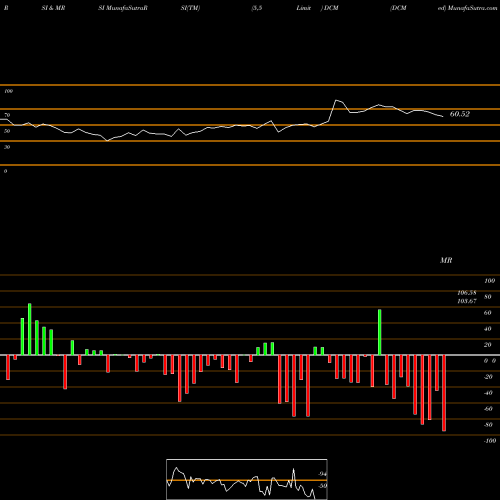The width and height of the screenshot is (500, 500).
Task: Click the 94 label in mini chart
Action: click(x=323, y=474)
